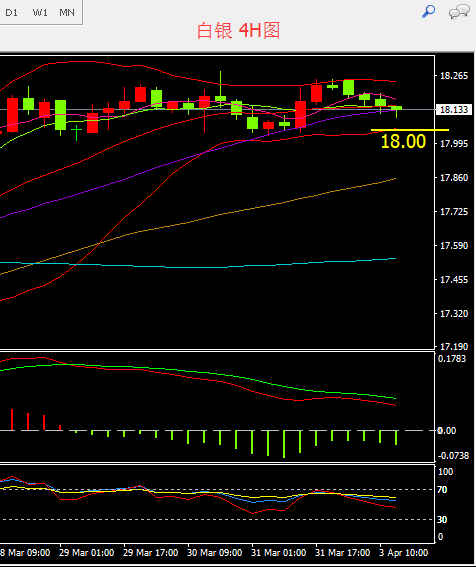The height and width of the screenshot is (567, 476).
Task: Click the 29 Mar 01:00 time label
Action: coord(86,553)
